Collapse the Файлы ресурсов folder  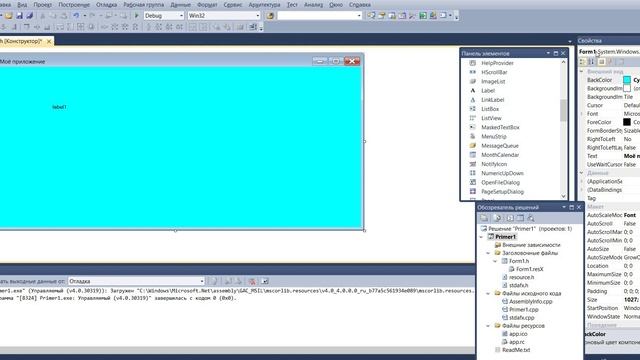488,326
